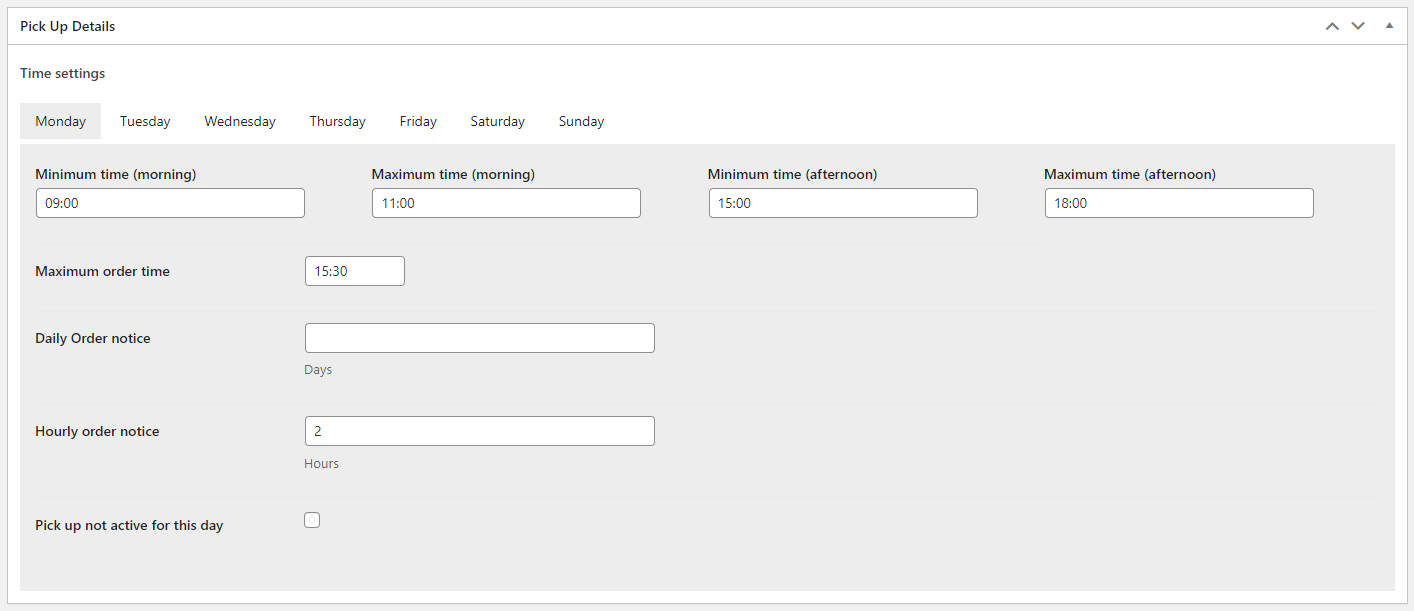The height and width of the screenshot is (611, 1414).
Task: Open the Wednesday tab
Action: point(240,121)
